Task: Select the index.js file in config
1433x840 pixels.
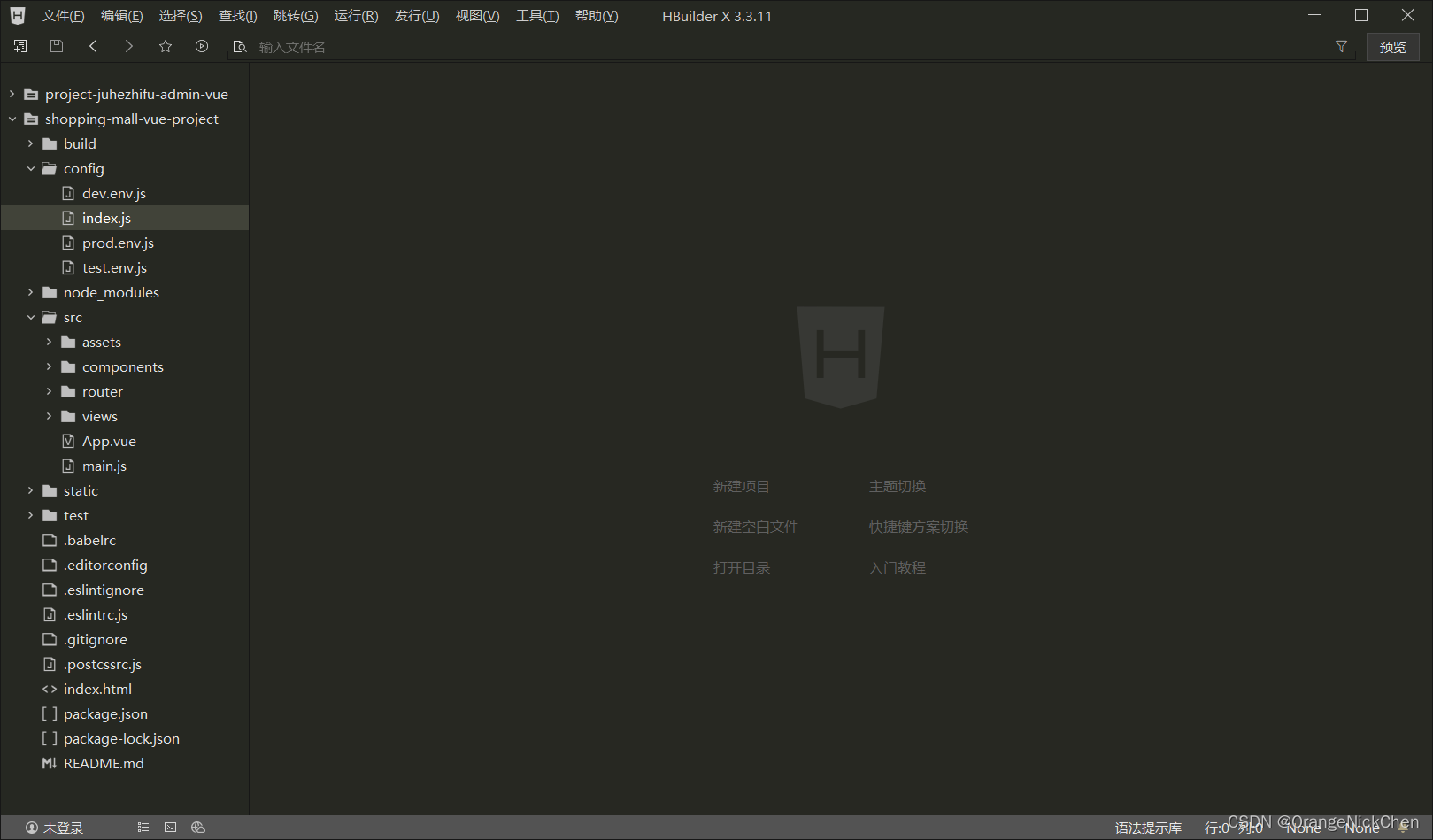Action: (x=125, y=218)
